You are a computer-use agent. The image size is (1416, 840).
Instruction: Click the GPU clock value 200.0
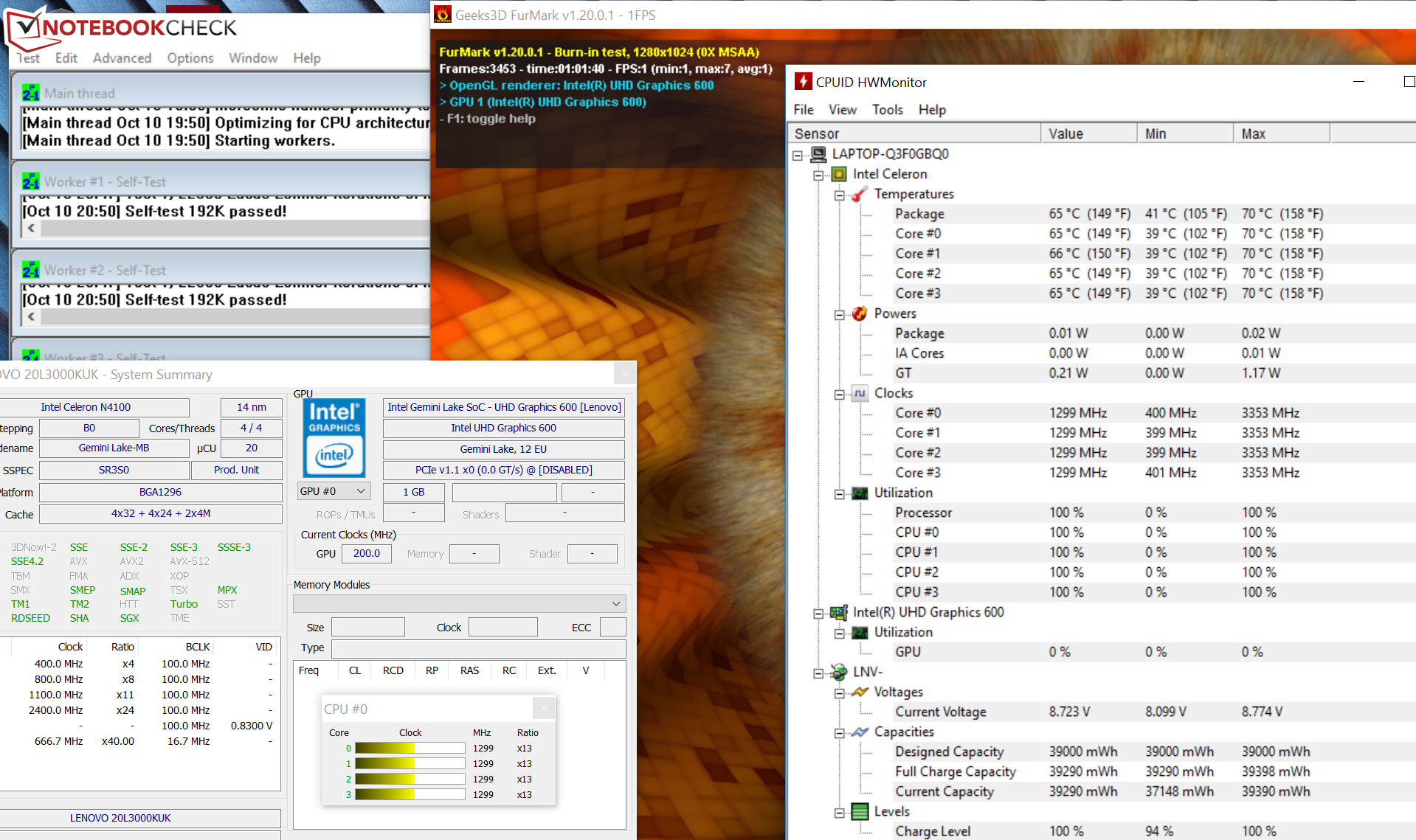click(367, 553)
